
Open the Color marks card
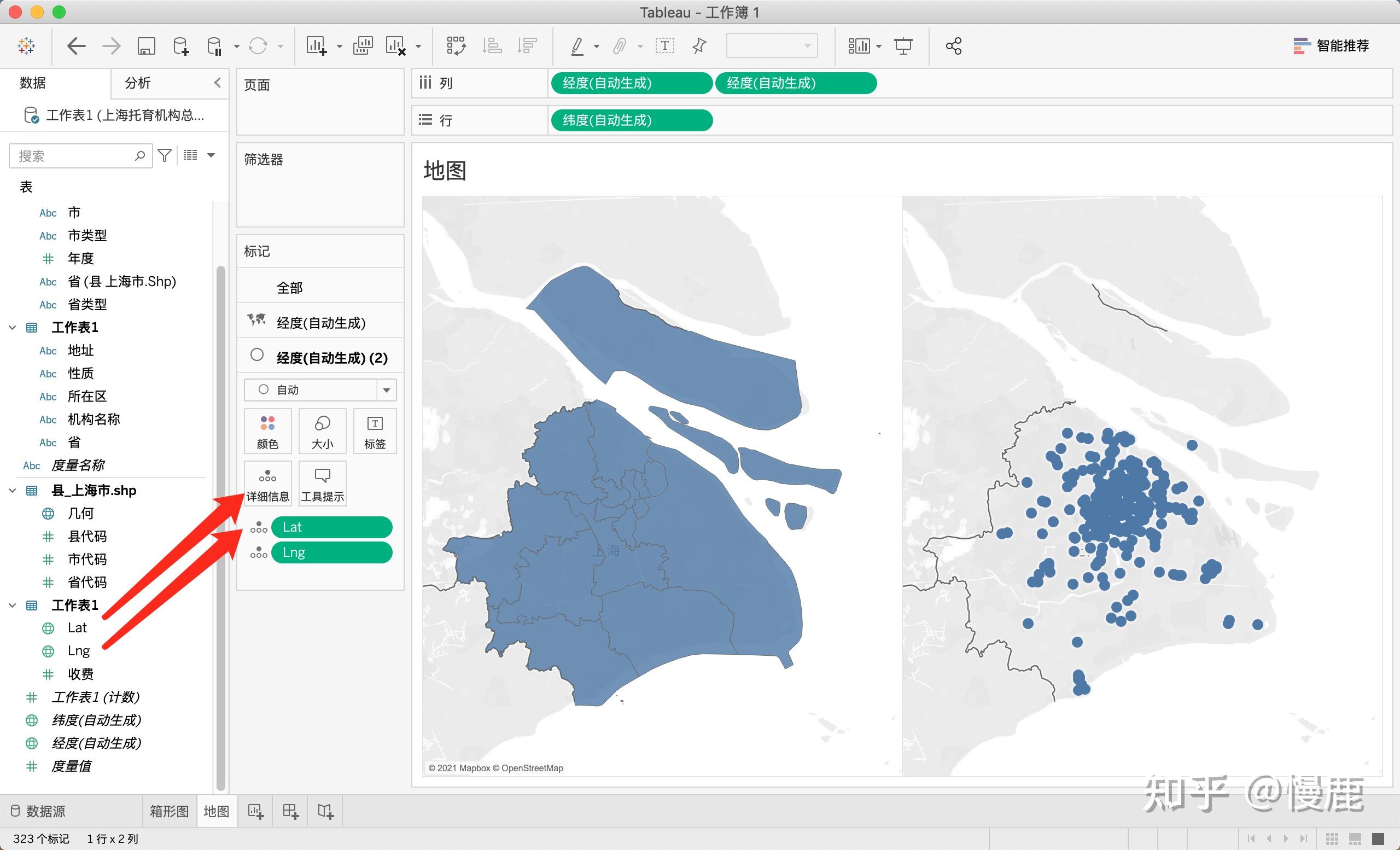point(267,430)
